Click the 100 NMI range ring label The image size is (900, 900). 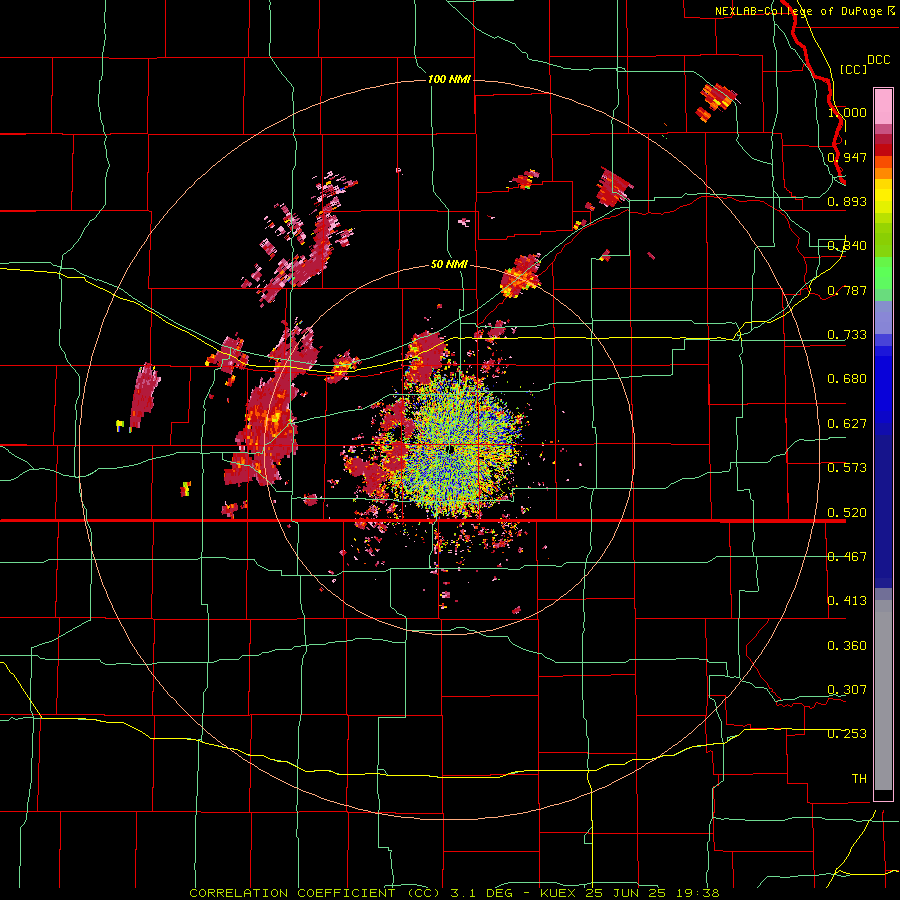click(449, 79)
